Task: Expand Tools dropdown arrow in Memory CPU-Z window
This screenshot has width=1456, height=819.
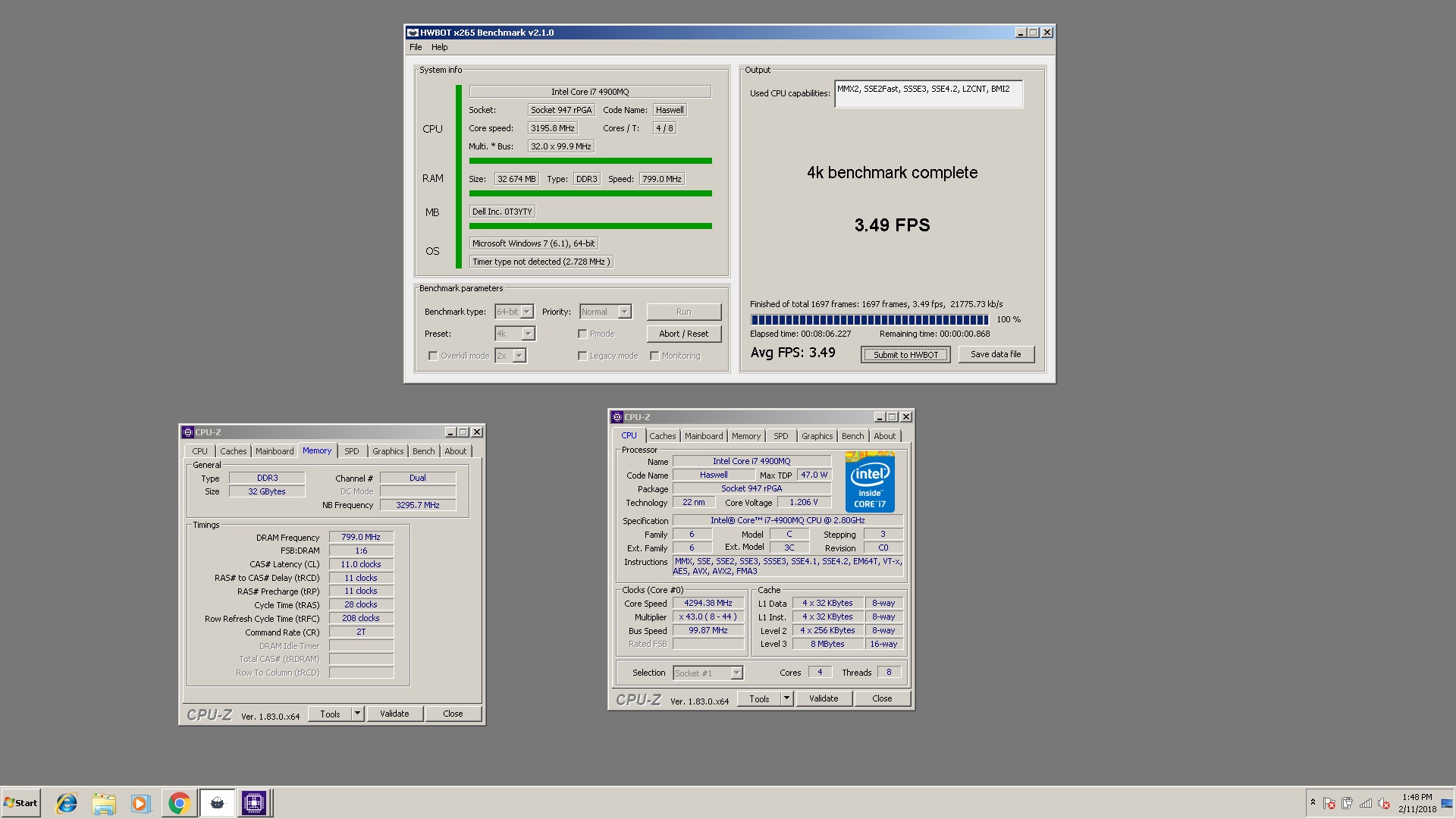Action: point(358,714)
